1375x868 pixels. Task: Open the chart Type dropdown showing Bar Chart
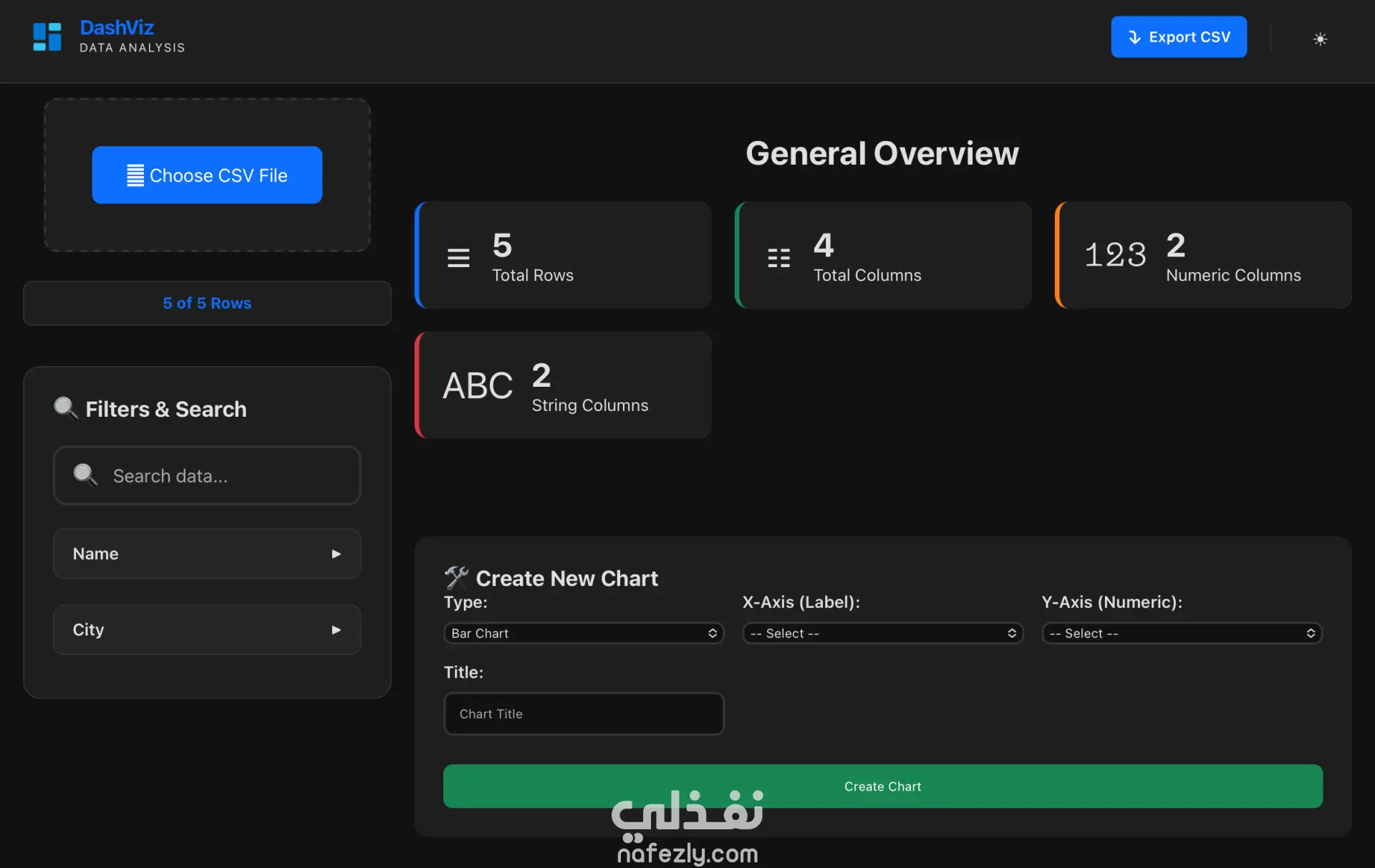click(584, 633)
